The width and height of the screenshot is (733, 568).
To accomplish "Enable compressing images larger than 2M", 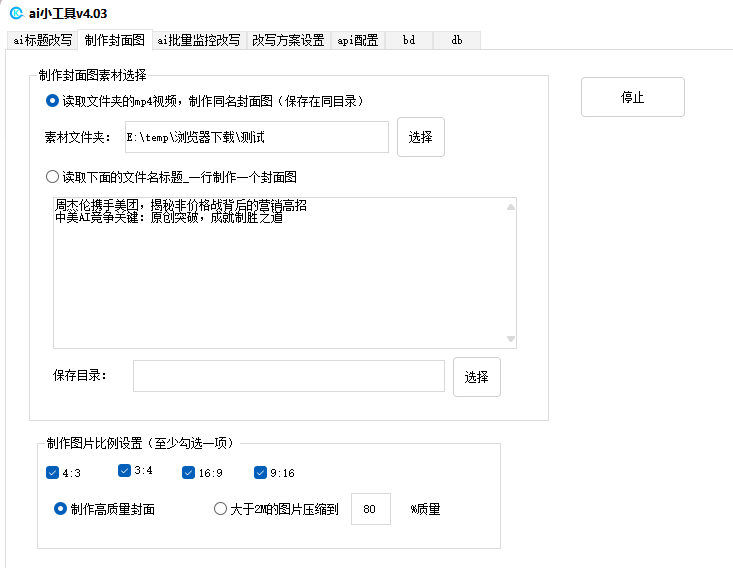I will (221, 509).
